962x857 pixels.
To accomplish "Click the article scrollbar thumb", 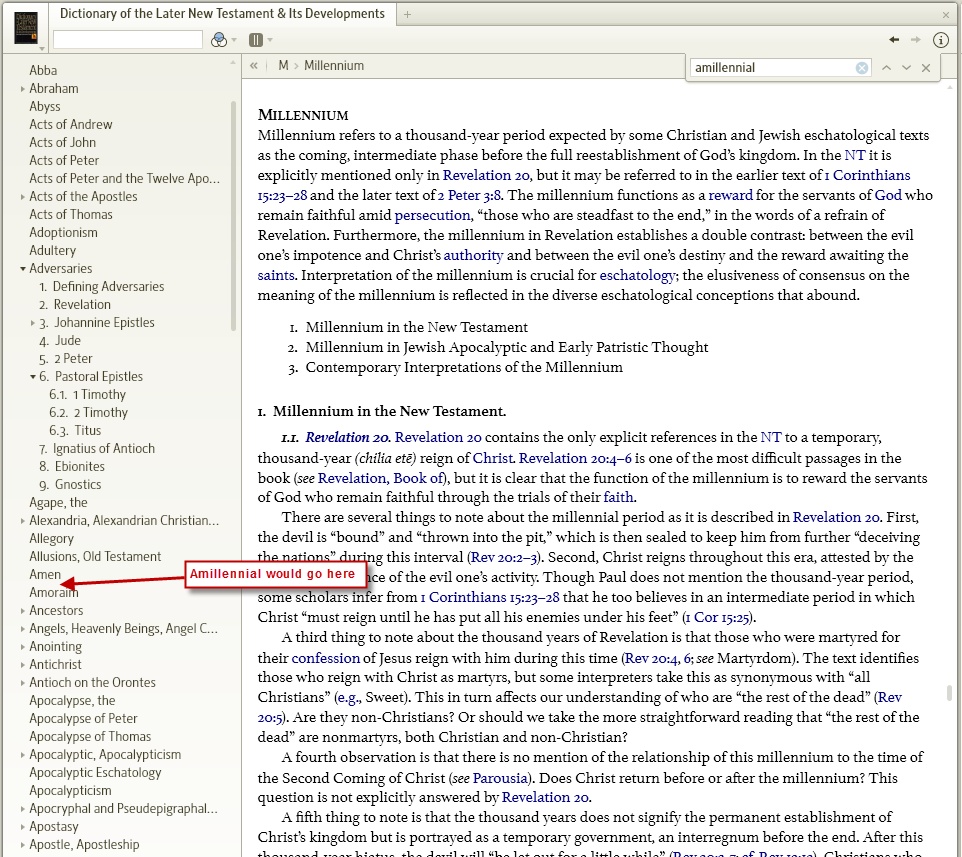I will click(x=949, y=693).
